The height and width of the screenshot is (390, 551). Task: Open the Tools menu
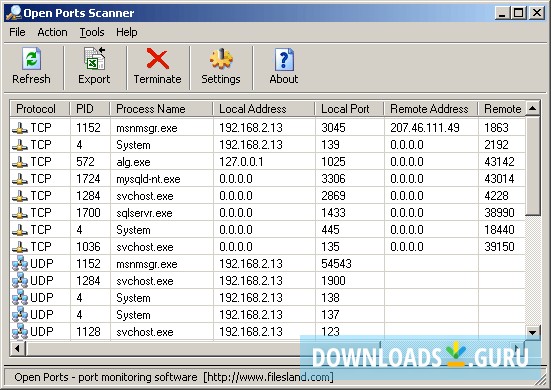(x=92, y=32)
